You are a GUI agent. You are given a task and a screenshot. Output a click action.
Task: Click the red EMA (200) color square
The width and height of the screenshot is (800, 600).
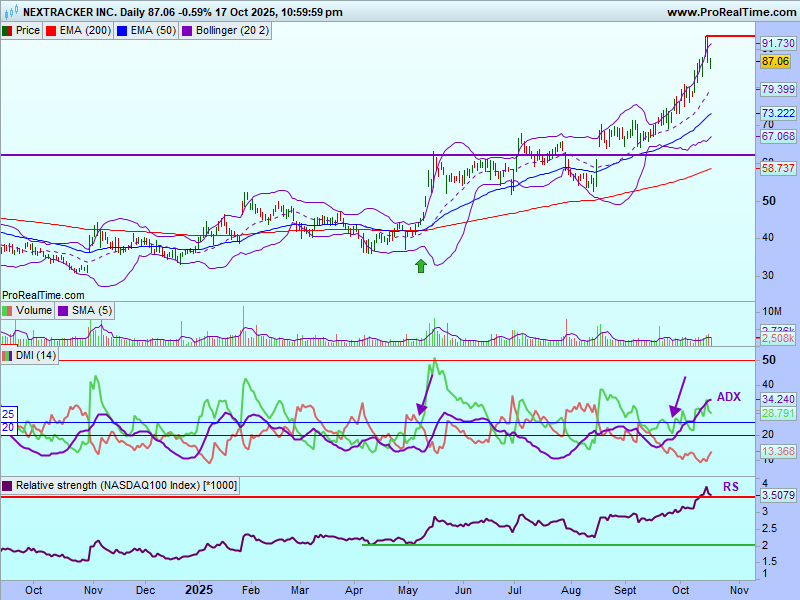point(51,31)
